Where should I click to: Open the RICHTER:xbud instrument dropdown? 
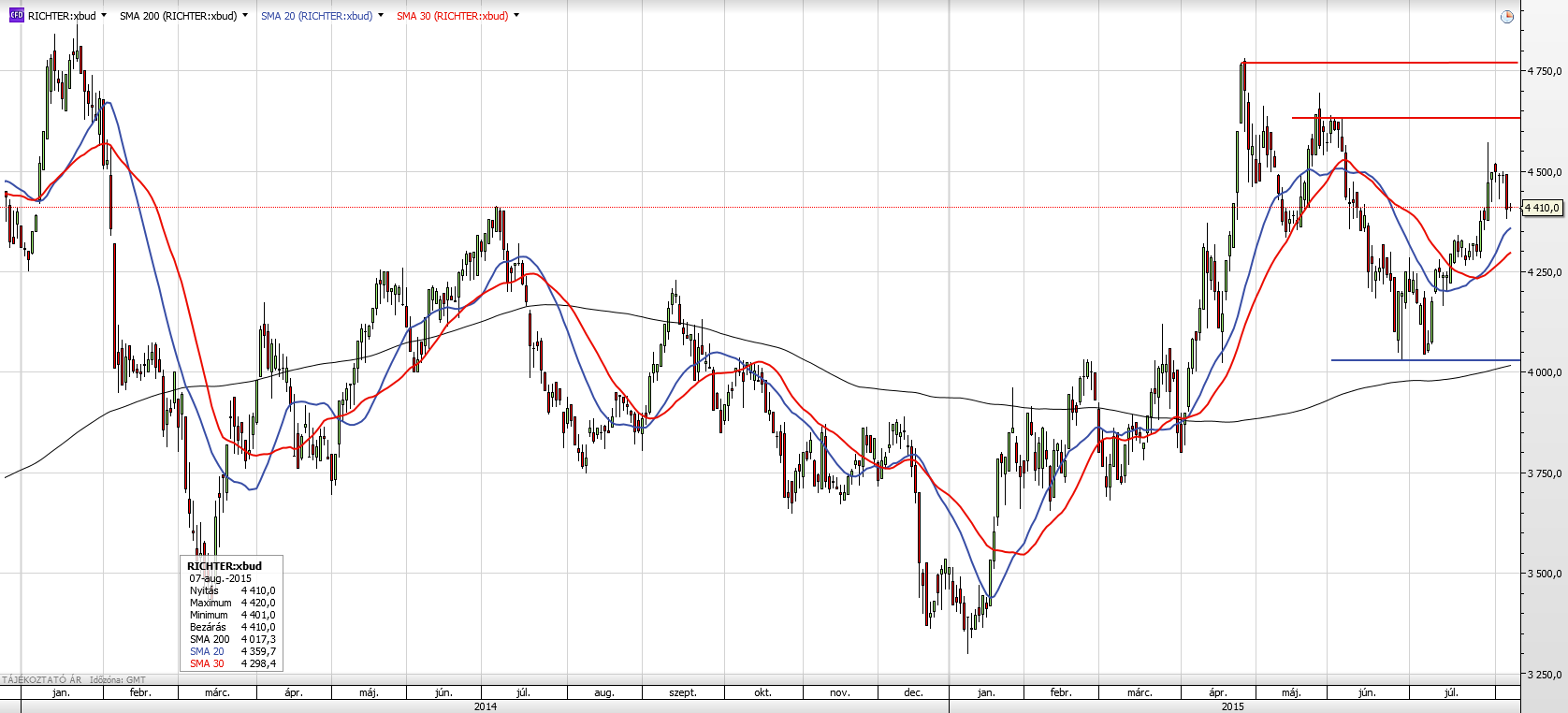coord(103,16)
